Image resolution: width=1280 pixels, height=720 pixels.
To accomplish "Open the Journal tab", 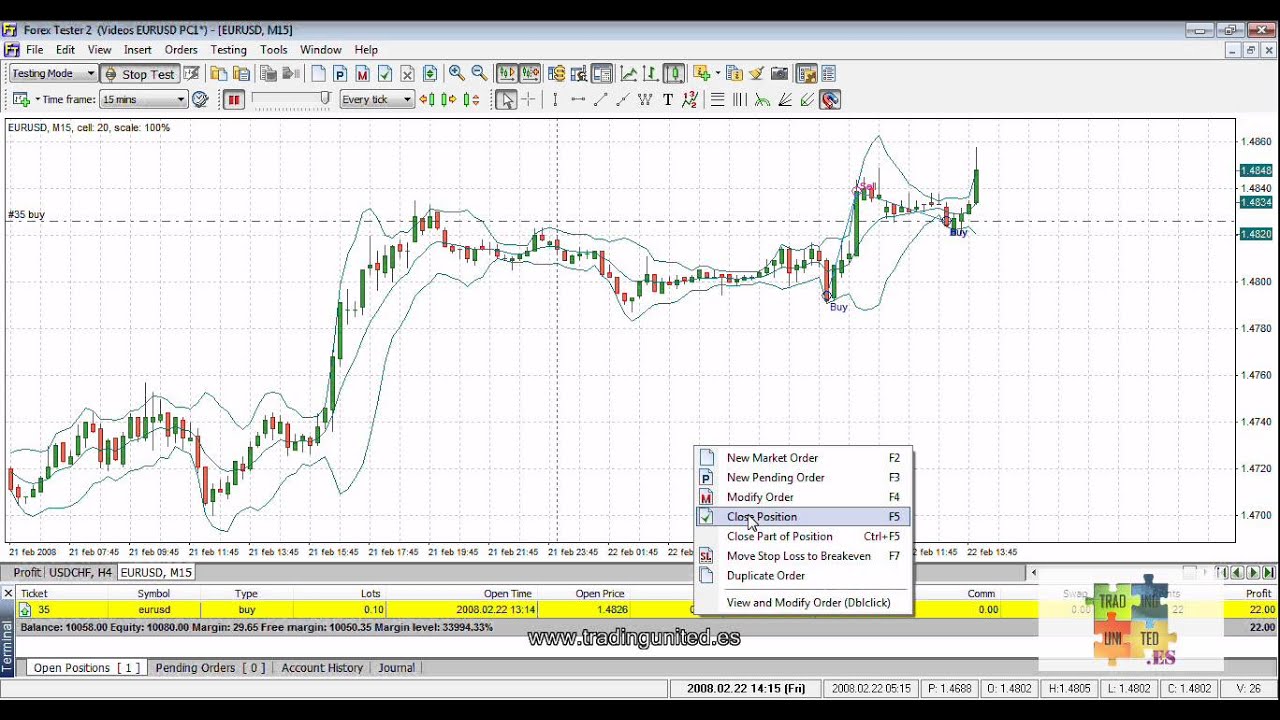I will [396, 668].
